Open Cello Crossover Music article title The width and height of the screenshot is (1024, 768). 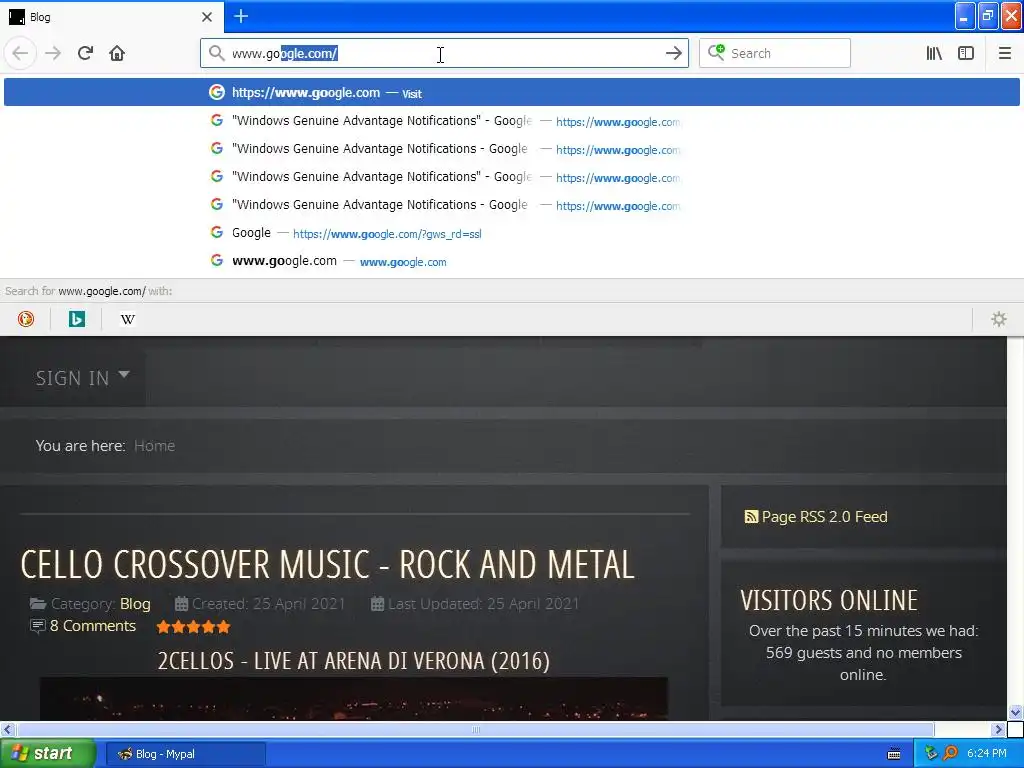[x=327, y=564]
